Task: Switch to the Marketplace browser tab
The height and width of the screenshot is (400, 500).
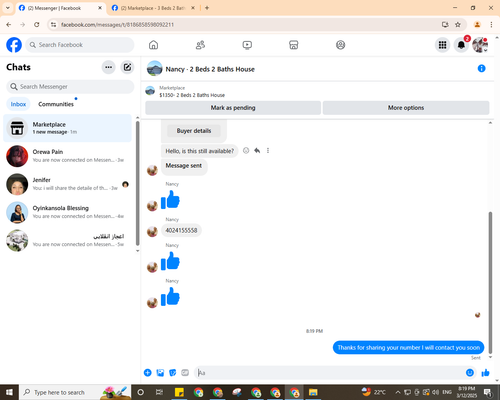Action: 153,8
